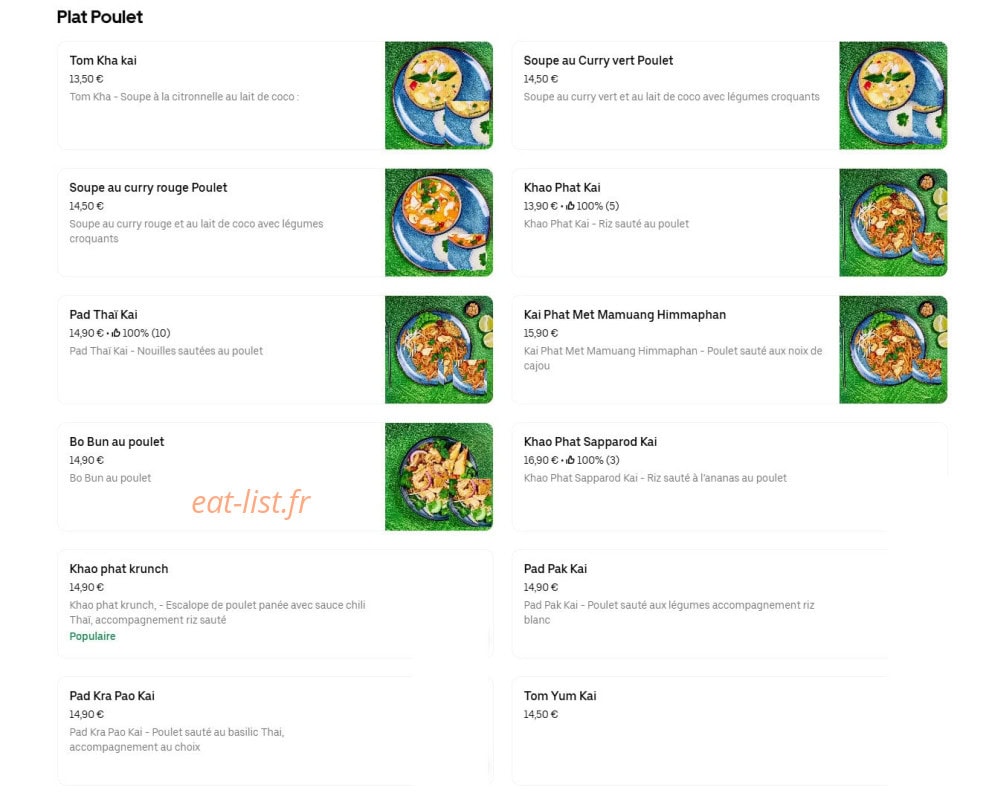Click the thumbs-up icon on Khao Phat Sapparod Kai
Image resolution: width=989 pixels, height=796 pixels.
coord(570,460)
